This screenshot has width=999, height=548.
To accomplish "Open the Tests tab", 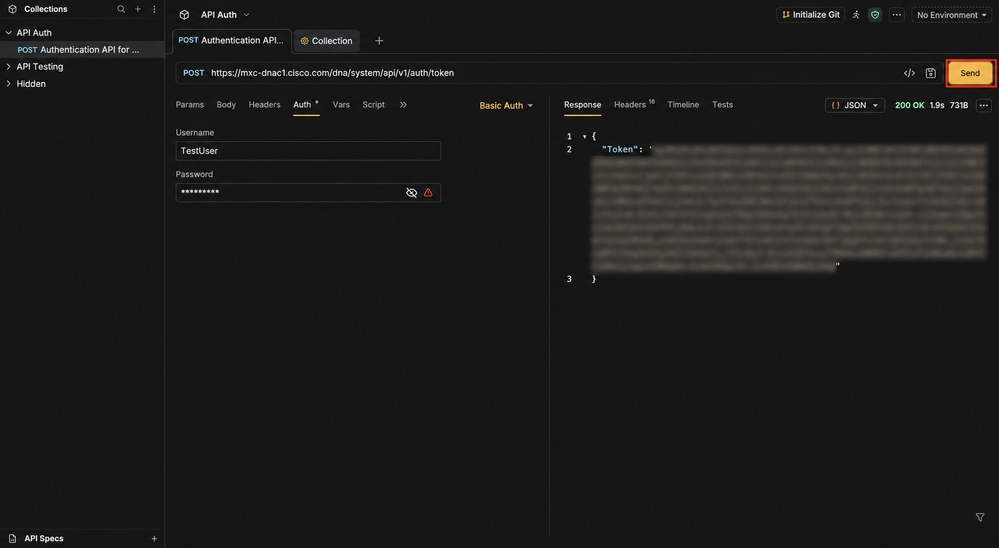I will 722,105.
